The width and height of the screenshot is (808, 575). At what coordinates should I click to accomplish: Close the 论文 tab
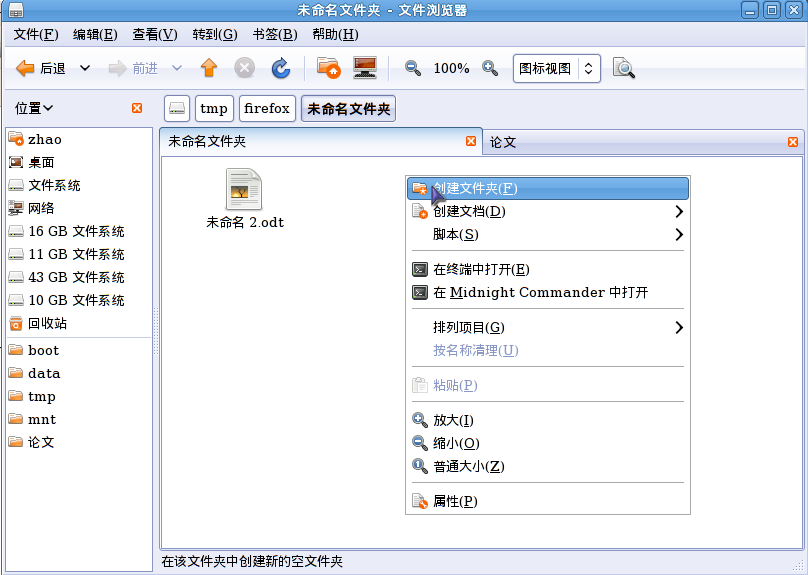[793, 142]
